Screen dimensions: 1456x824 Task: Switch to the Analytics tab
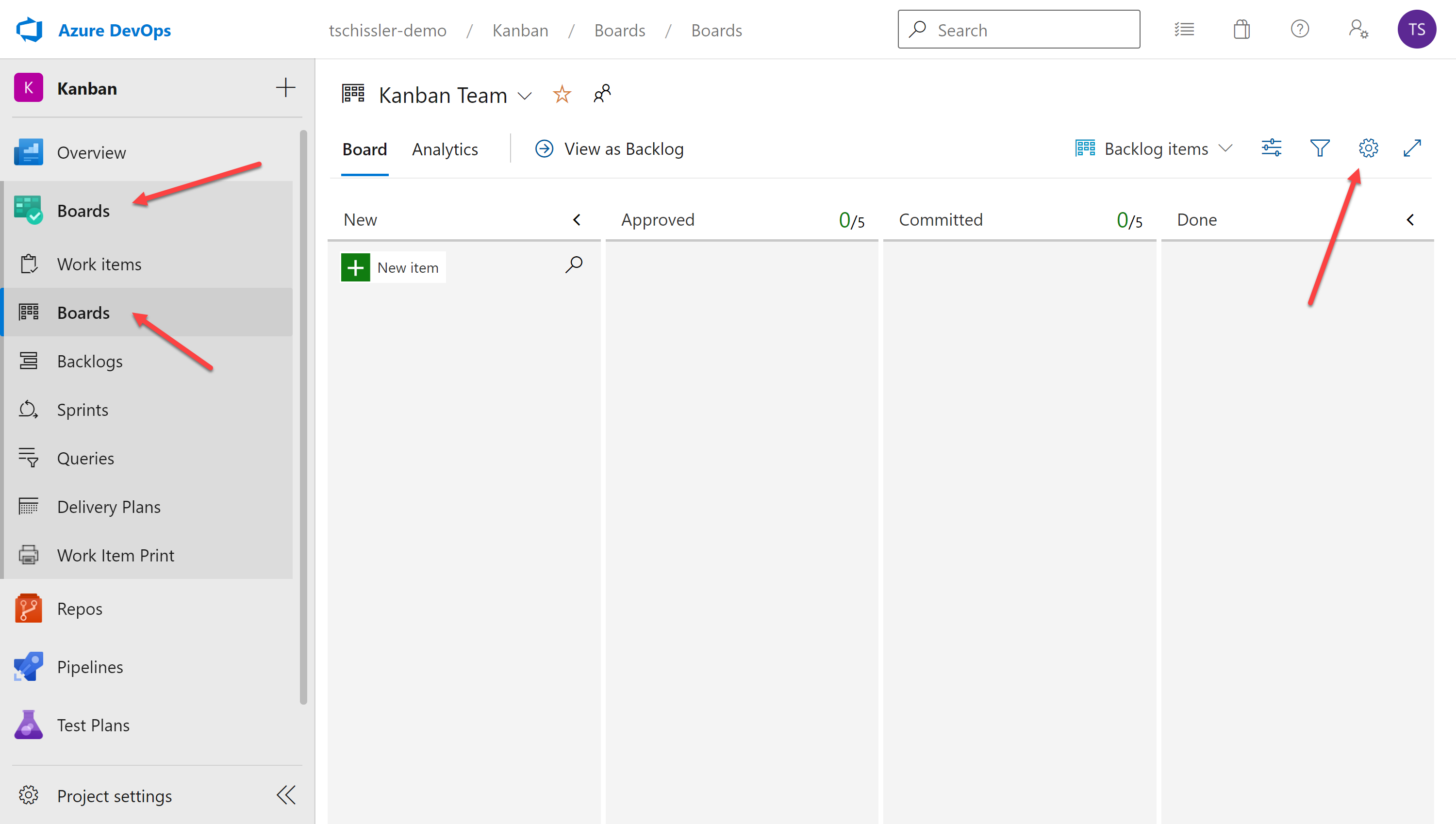[x=445, y=149]
